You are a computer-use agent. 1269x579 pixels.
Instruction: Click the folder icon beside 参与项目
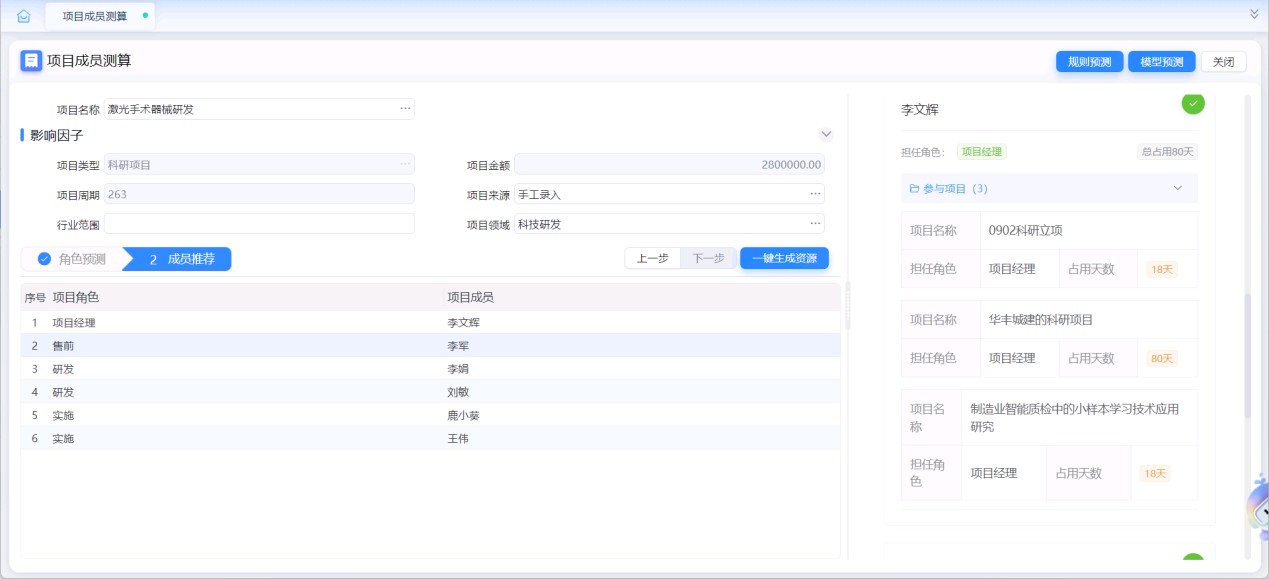(914, 188)
